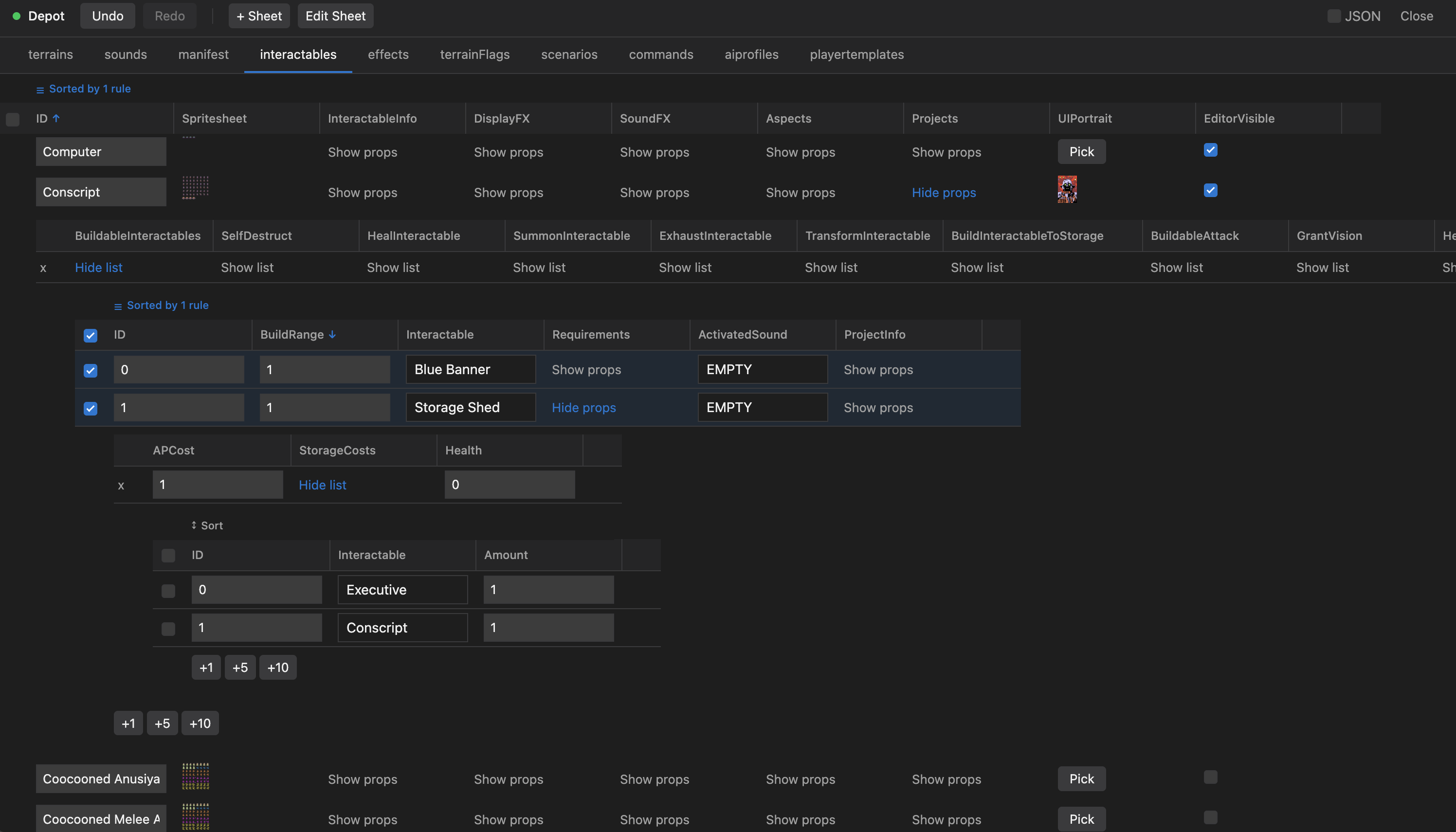The image size is (1456, 832).
Task: Remove Requirements props row with x
Action: point(121,486)
